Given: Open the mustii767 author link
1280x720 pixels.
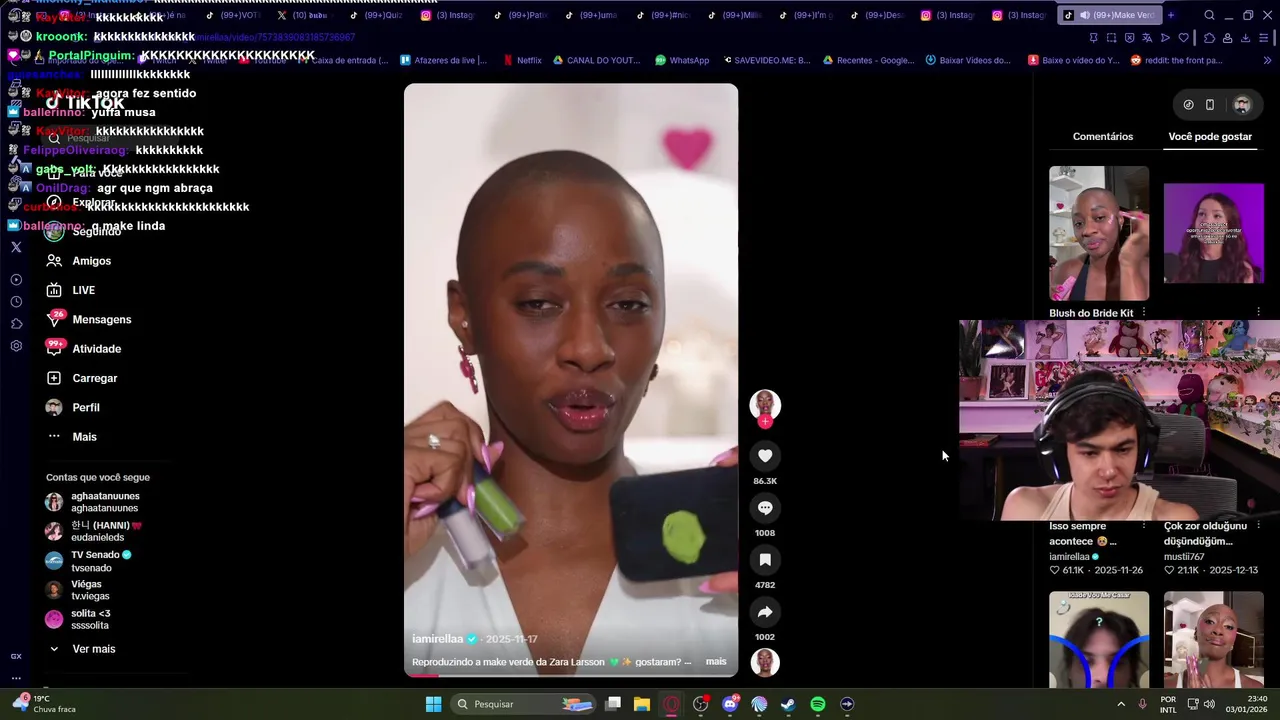Looking at the screenshot, I should pos(1184,557).
